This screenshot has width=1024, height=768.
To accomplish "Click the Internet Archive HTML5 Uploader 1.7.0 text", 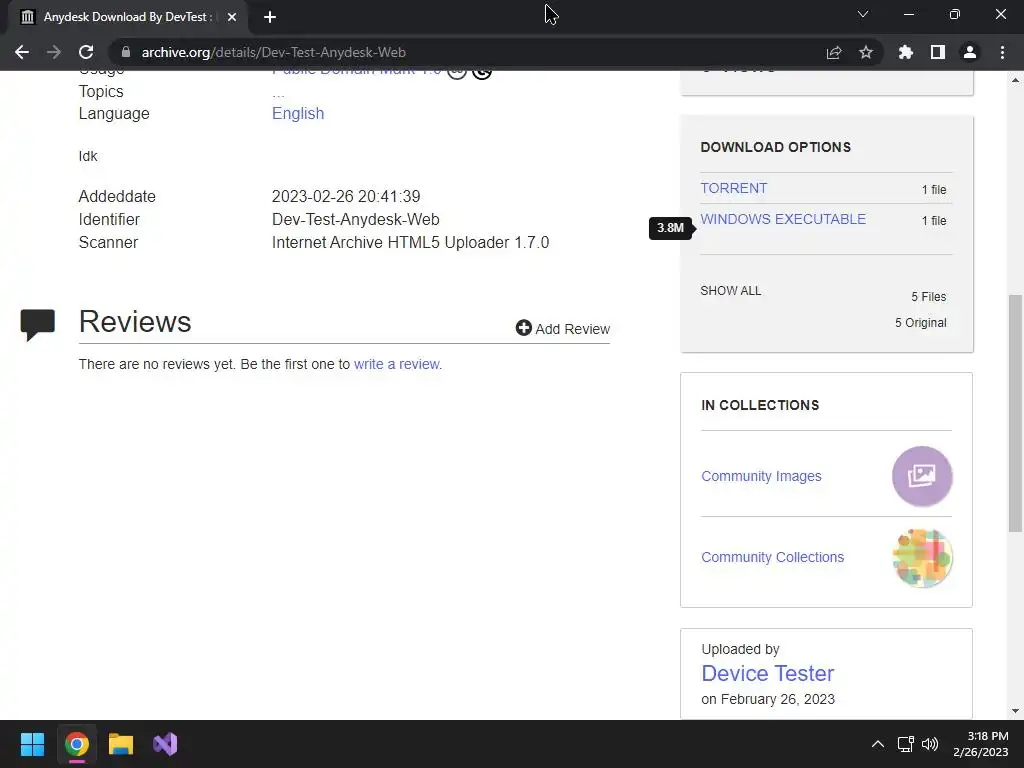I will 410,242.
